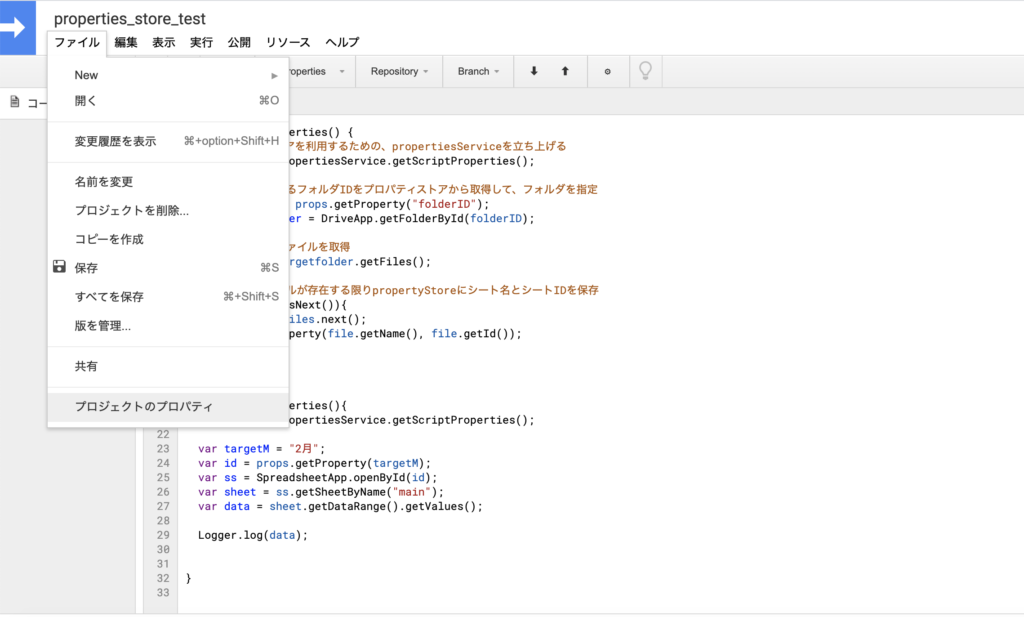The image size is (1024, 617).
Task: Select 保存 menu item
Action: tap(168, 268)
